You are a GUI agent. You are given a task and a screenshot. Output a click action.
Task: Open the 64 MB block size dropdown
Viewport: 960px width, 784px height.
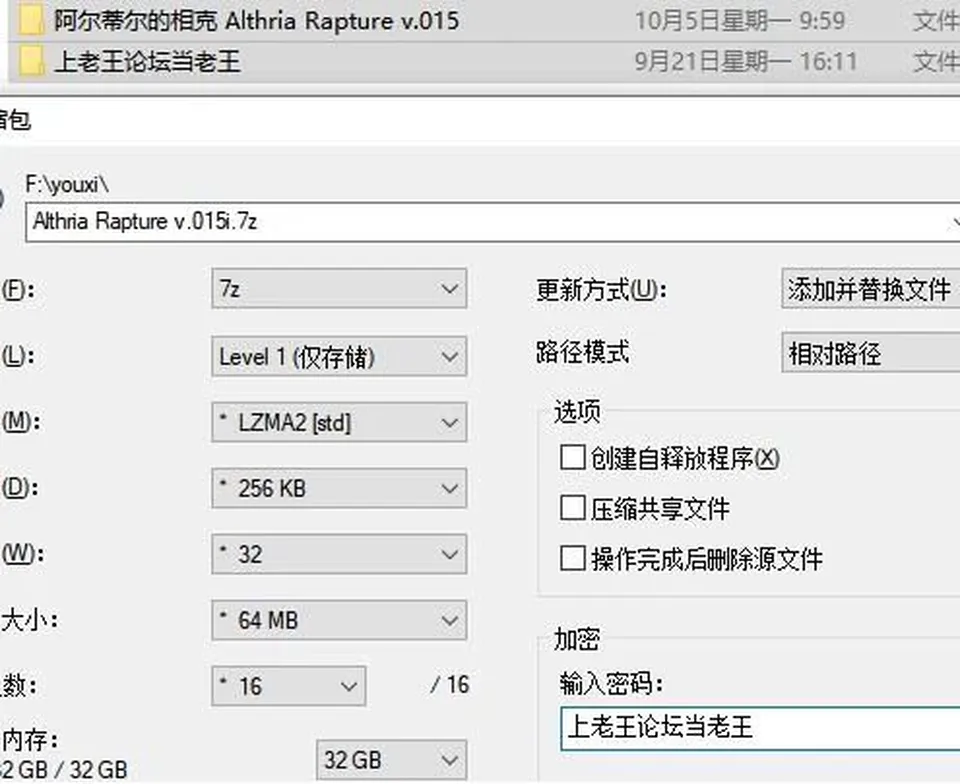[x=339, y=621]
